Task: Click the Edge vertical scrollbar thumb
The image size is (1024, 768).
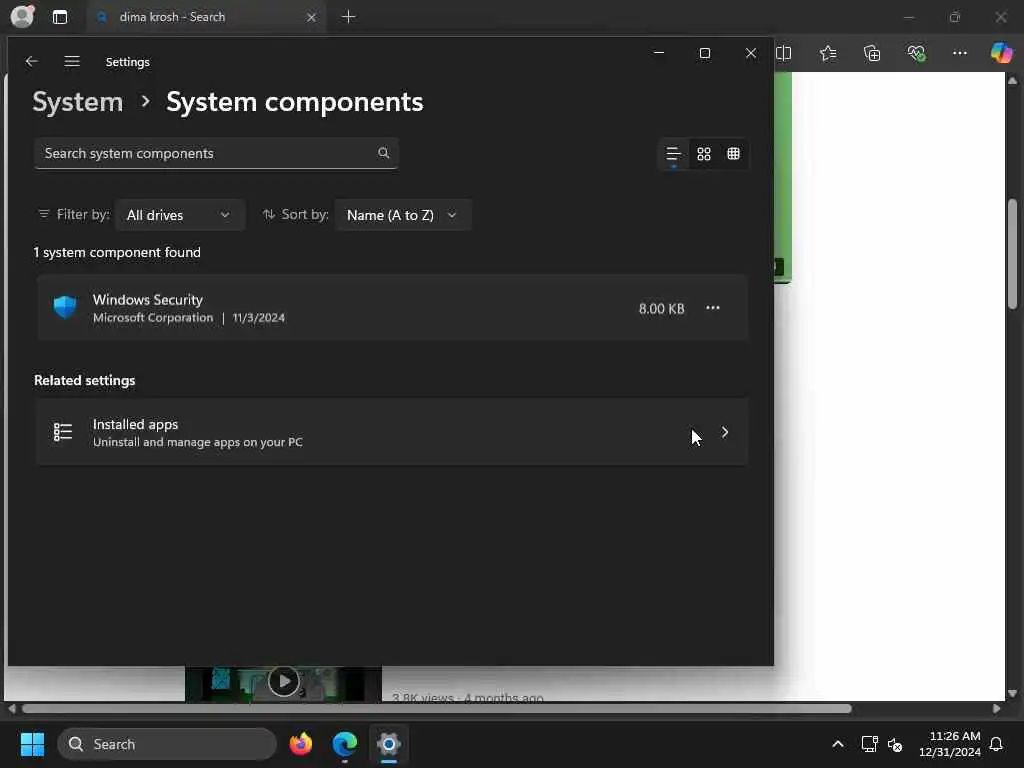Action: [x=1012, y=253]
